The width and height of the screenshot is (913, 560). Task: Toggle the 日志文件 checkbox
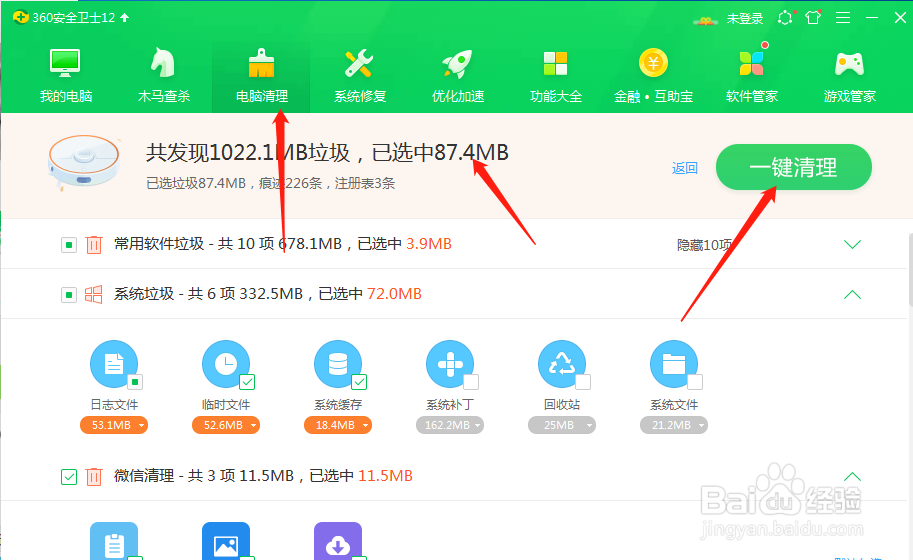(x=135, y=382)
